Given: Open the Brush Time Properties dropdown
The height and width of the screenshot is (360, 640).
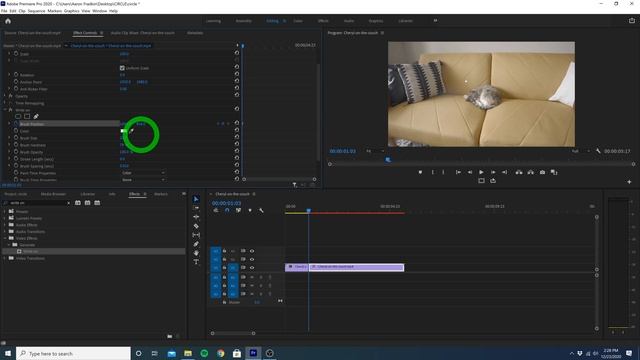Looking at the screenshot, I should (143, 179).
